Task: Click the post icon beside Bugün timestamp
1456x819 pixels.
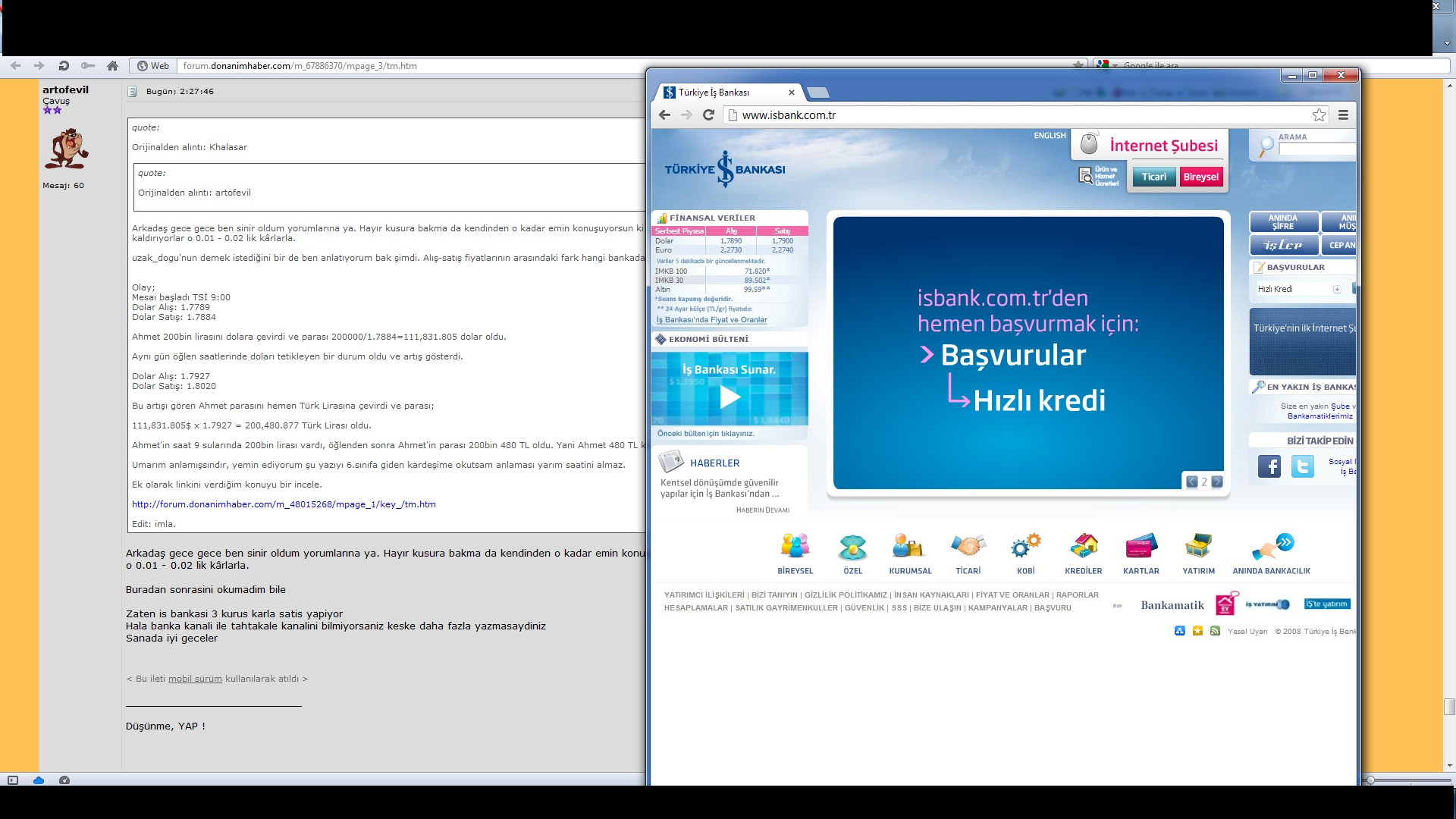Action: [x=132, y=92]
